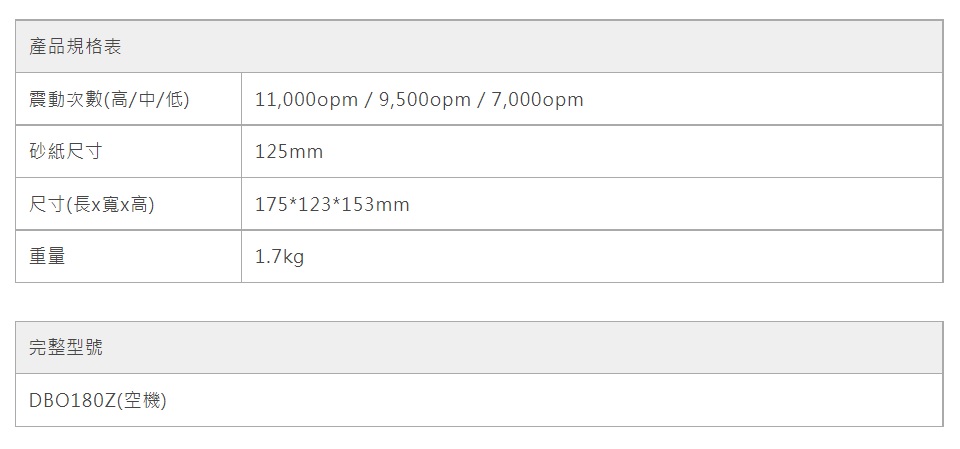
Task: Click the 震動次數 label text
Action: [65, 100]
